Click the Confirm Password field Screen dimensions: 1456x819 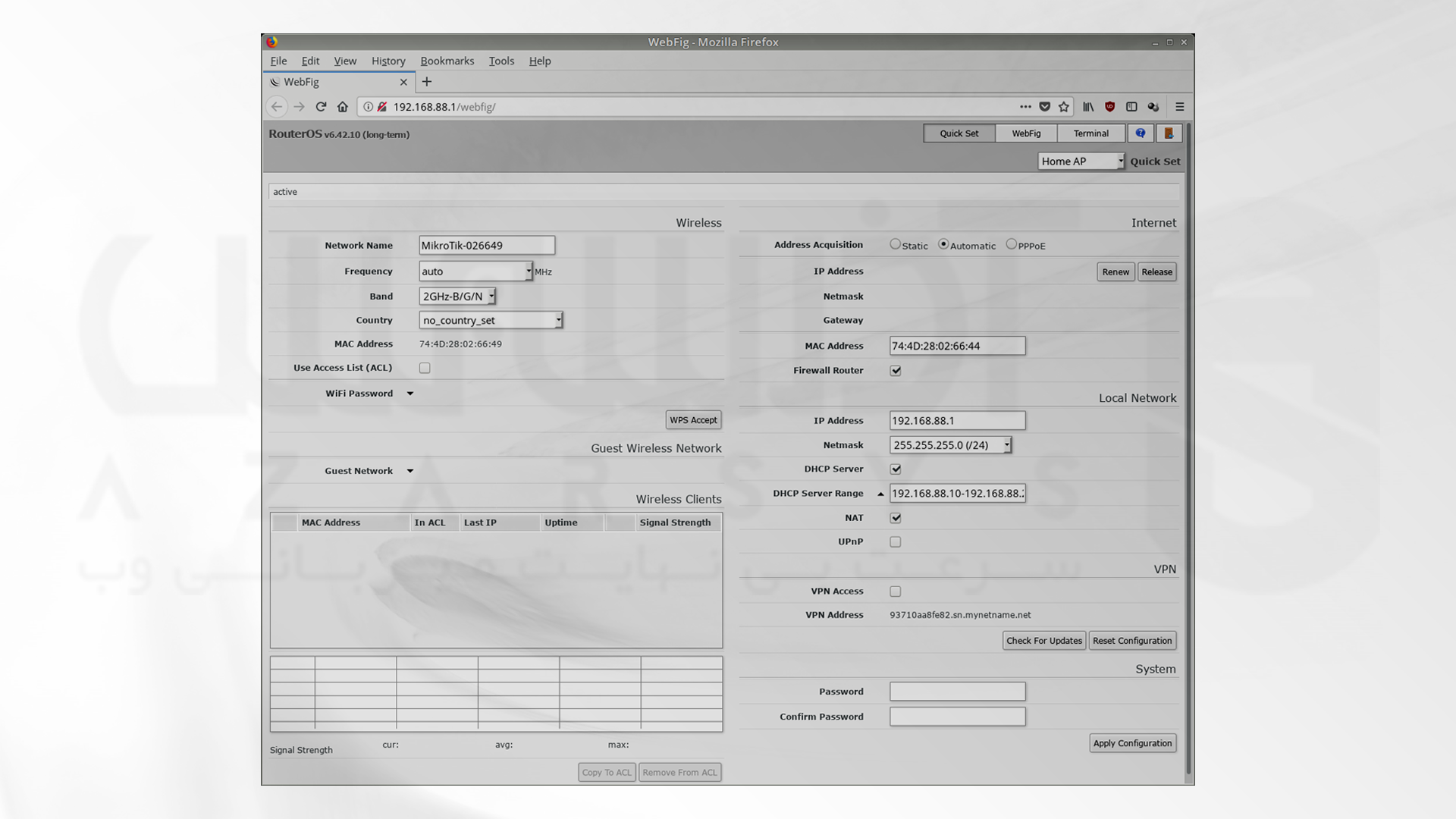957,717
